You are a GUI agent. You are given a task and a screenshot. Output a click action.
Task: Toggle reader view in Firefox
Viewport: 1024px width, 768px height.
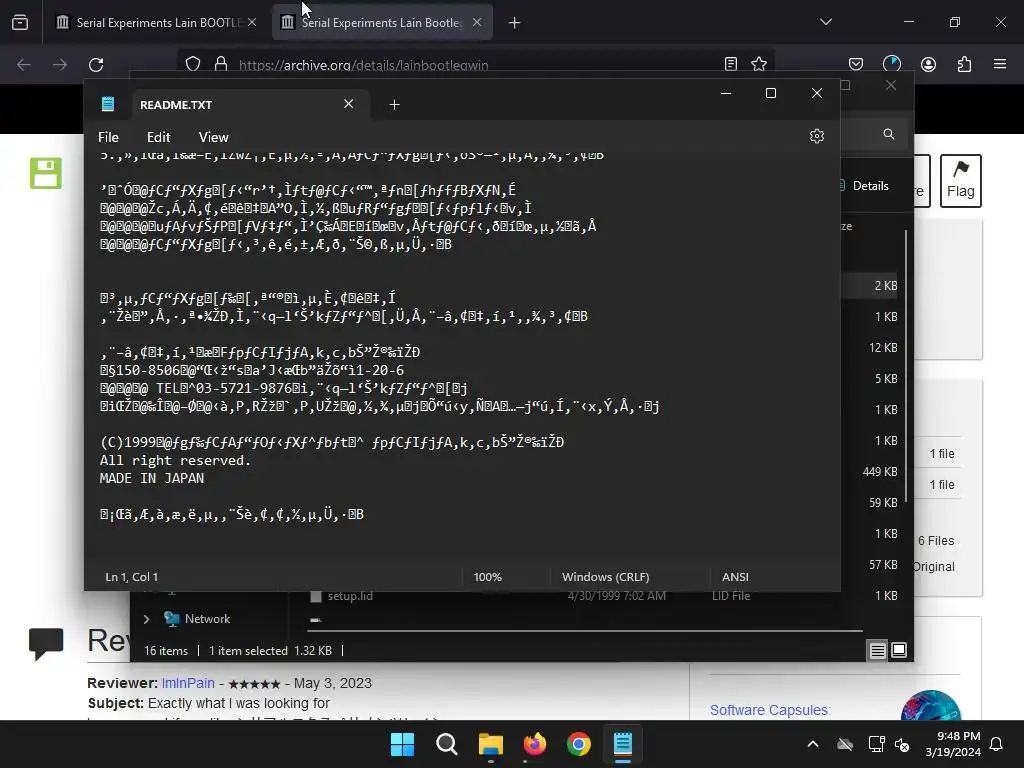[x=731, y=64]
